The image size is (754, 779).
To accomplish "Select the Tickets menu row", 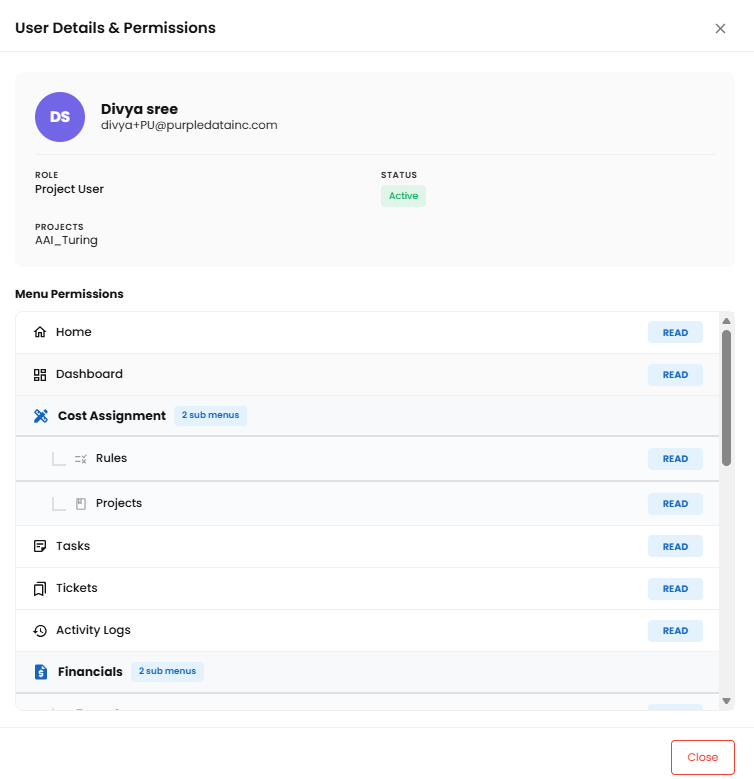I will 368,589.
